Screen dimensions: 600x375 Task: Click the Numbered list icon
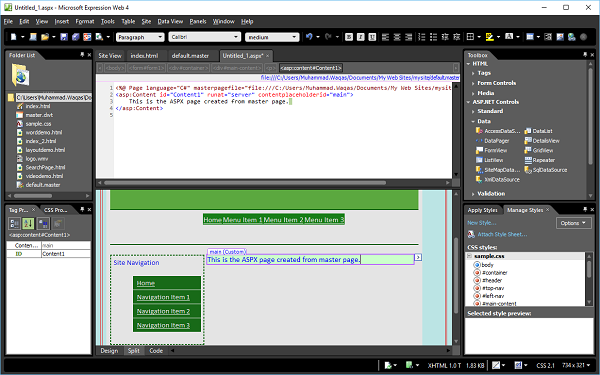[x=422, y=37]
